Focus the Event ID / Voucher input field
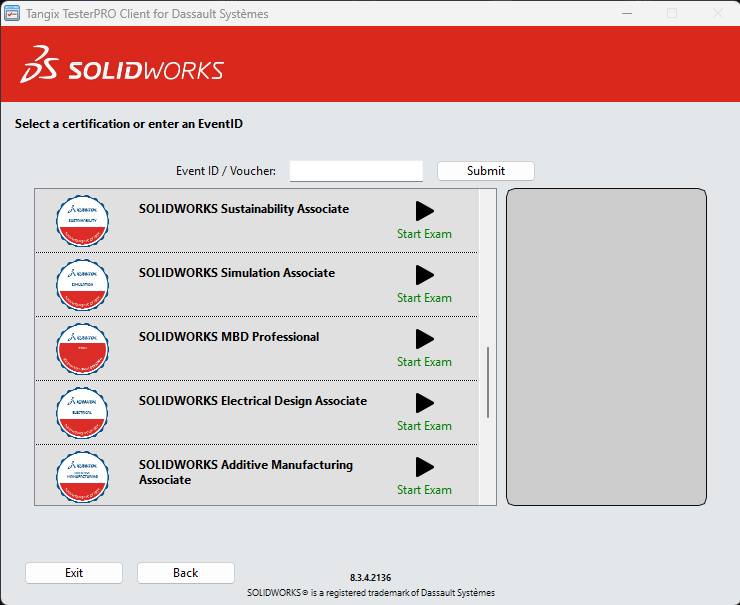This screenshot has height=605, width=740. point(356,171)
